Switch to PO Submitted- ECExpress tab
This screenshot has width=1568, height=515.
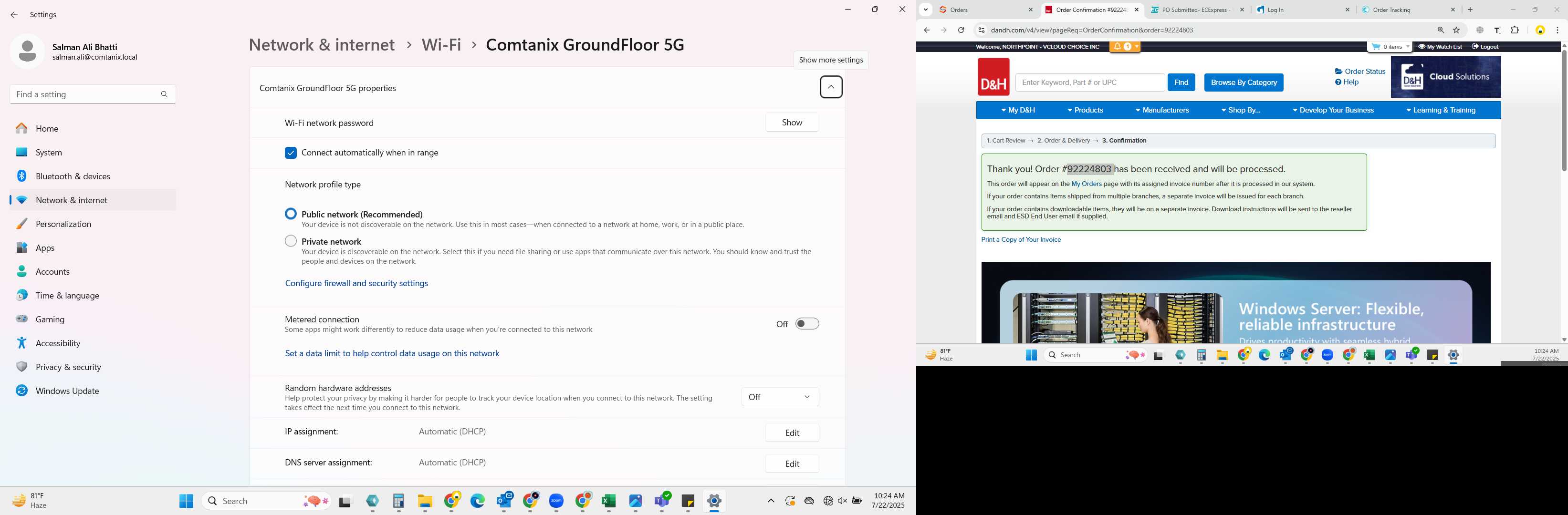tap(1196, 10)
